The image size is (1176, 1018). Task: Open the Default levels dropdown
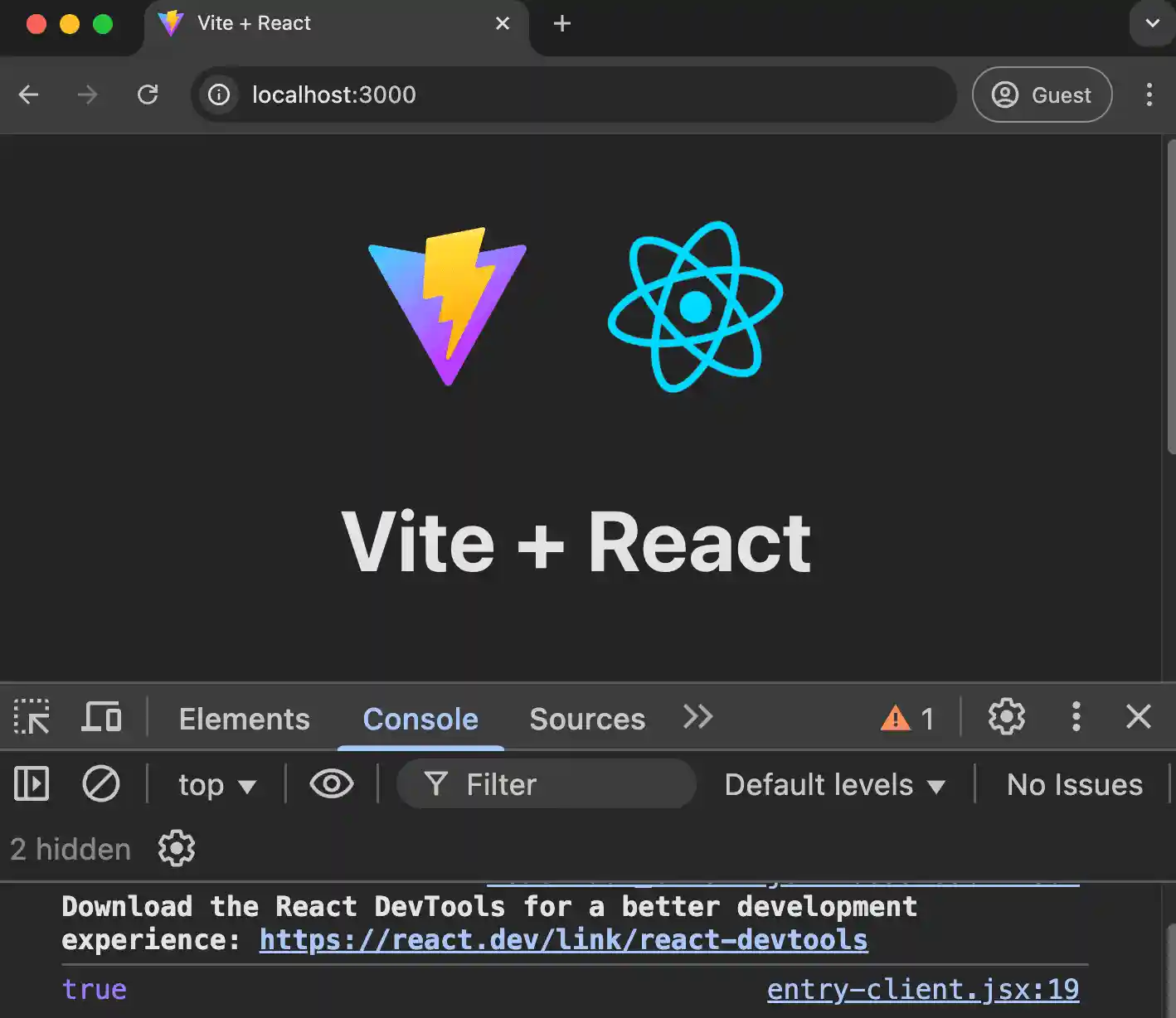[834, 785]
